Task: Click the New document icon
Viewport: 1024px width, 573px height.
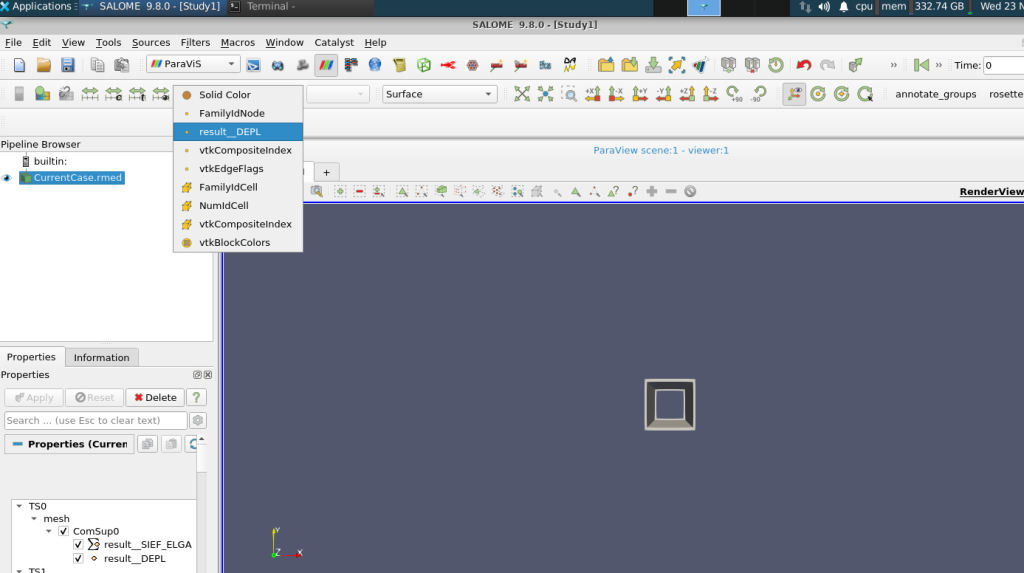Action: point(20,65)
